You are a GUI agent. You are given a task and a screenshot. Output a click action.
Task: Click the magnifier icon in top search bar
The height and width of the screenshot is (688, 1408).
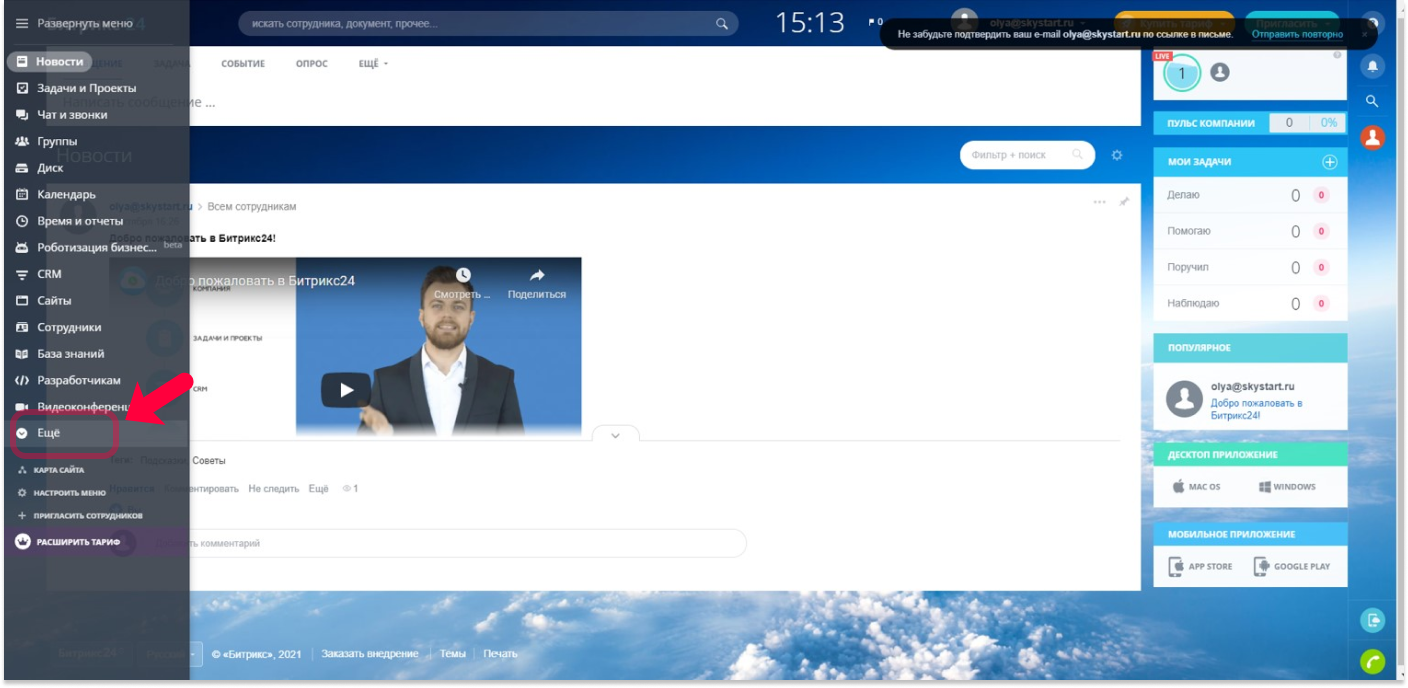pos(722,24)
